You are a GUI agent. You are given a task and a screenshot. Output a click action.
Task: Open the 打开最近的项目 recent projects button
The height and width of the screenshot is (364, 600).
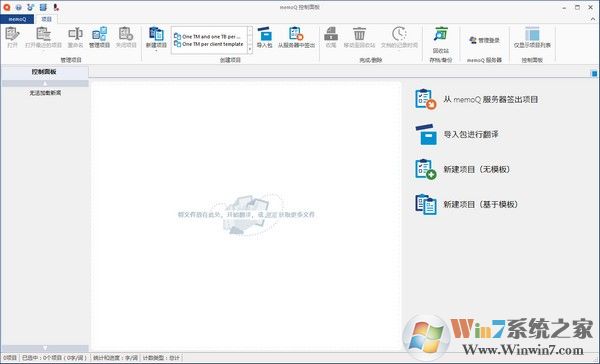click(x=43, y=38)
